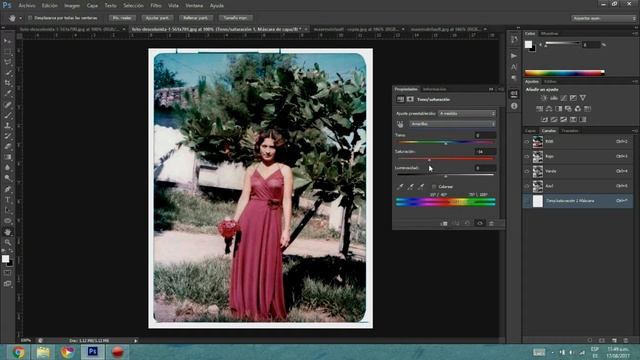
Task: Click the Saturación slider track
Action: (x=446, y=158)
